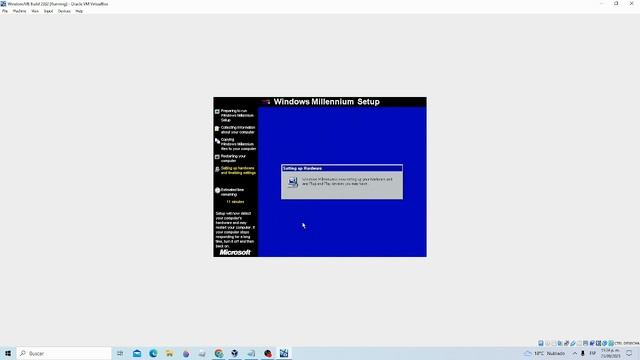Open File Explorer from taskbar

[169, 353]
